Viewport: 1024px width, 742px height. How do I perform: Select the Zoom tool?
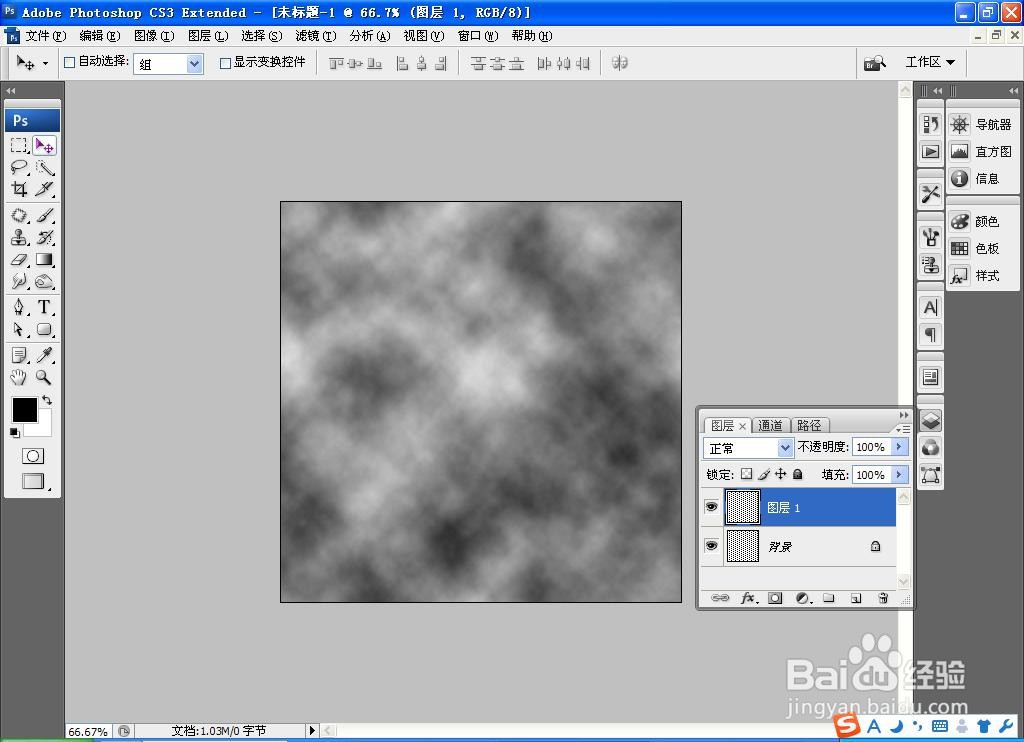coord(44,377)
